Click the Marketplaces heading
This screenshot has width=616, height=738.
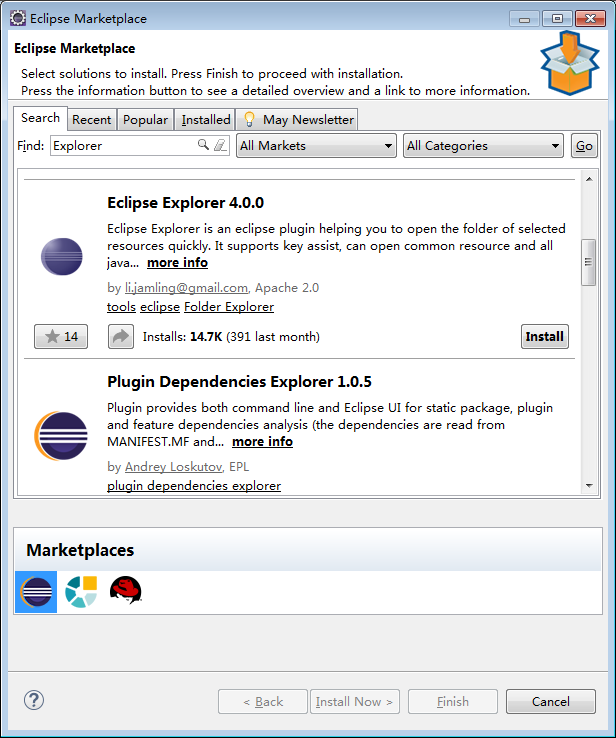[80, 550]
